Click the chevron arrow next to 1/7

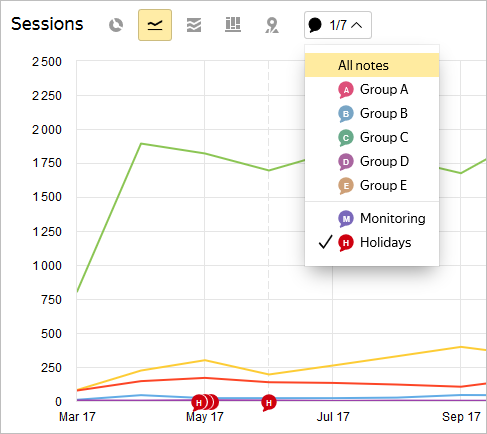tap(357, 25)
